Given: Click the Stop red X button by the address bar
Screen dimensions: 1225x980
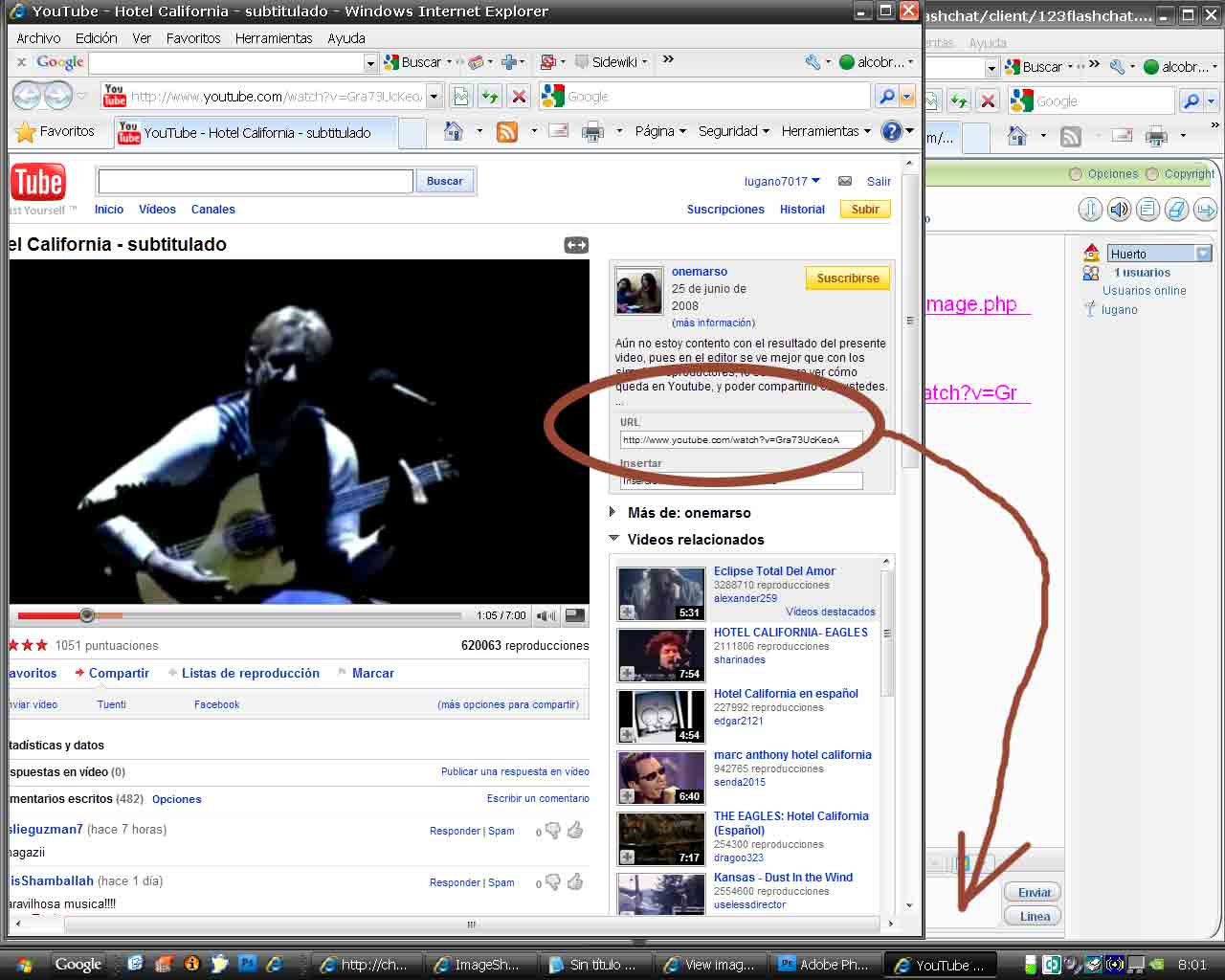Looking at the screenshot, I should tap(518, 97).
